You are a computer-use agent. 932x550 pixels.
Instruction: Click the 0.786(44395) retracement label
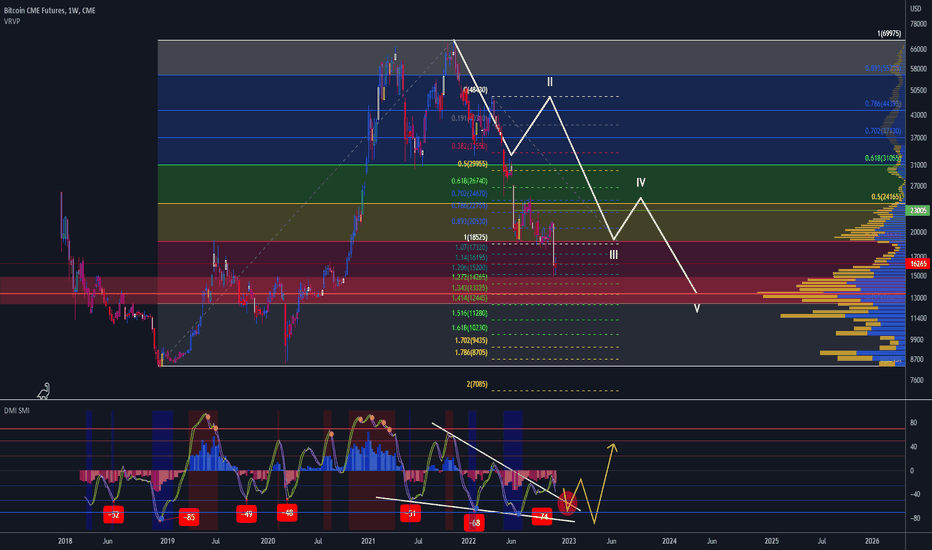(883, 104)
